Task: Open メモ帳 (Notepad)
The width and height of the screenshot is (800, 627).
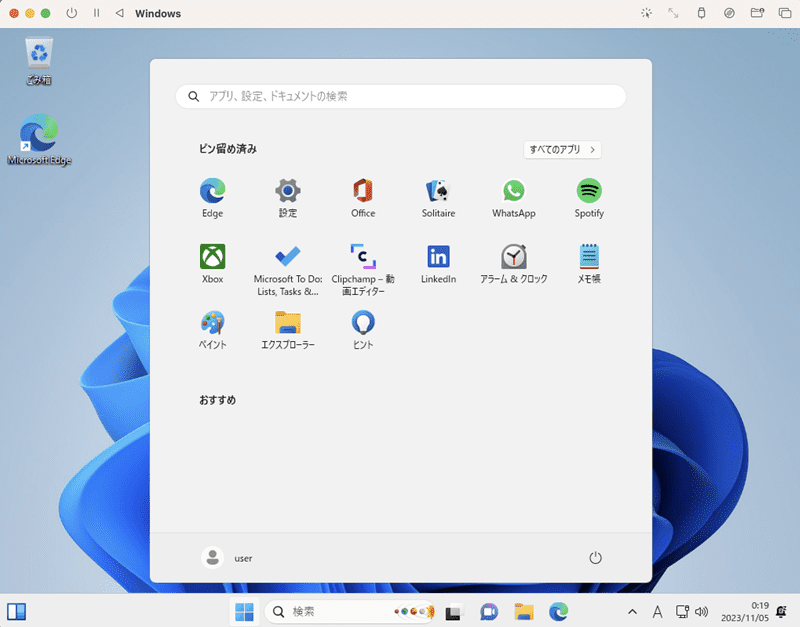Action: (589, 264)
